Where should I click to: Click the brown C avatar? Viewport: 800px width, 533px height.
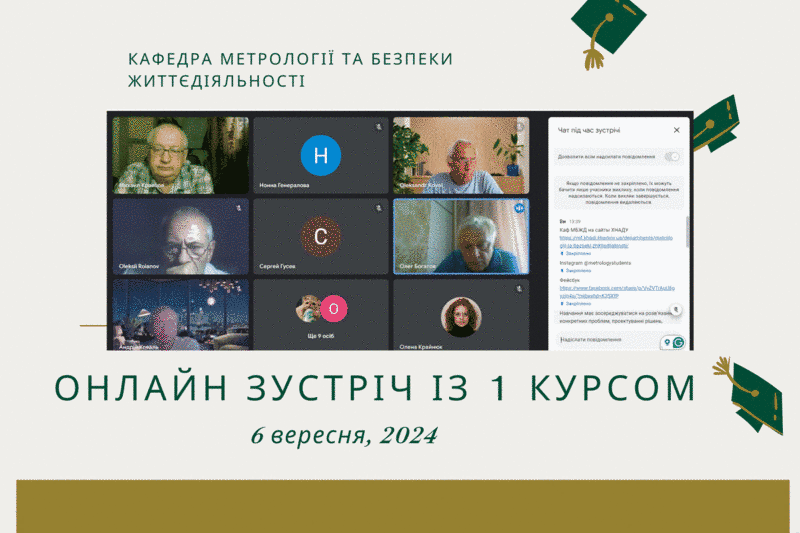tap(320, 236)
